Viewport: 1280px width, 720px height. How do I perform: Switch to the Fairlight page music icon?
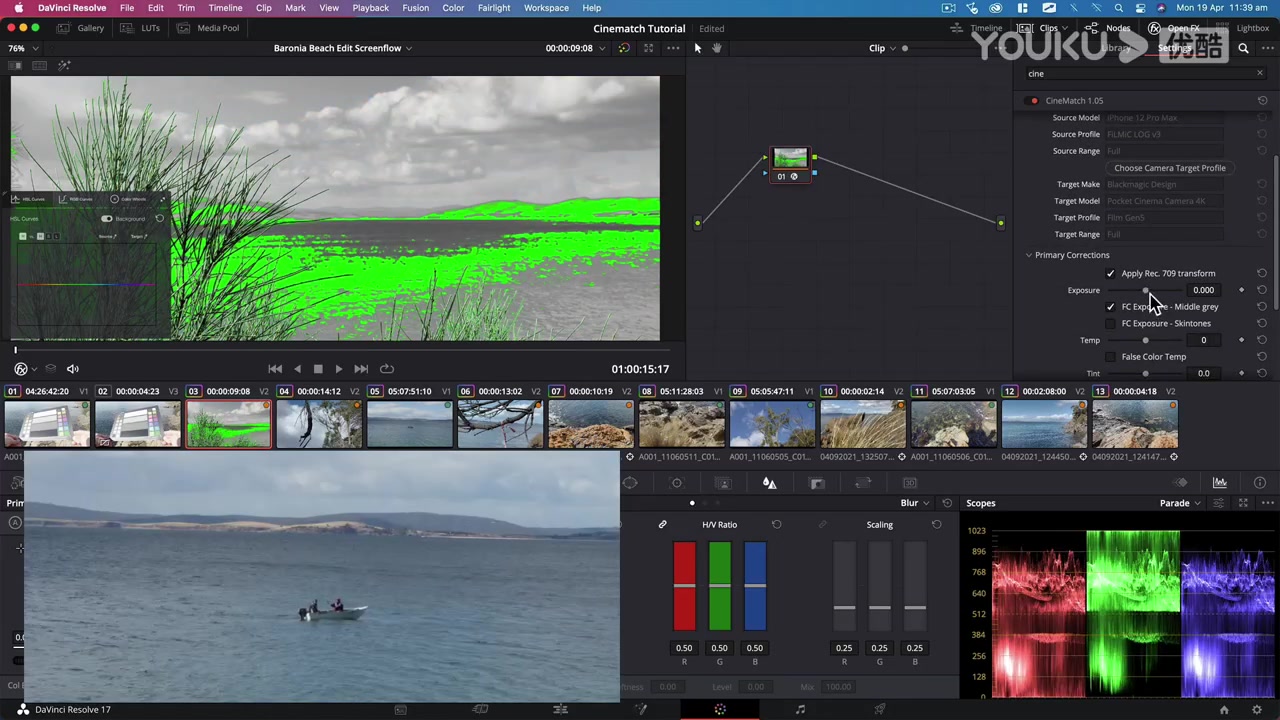(x=800, y=709)
